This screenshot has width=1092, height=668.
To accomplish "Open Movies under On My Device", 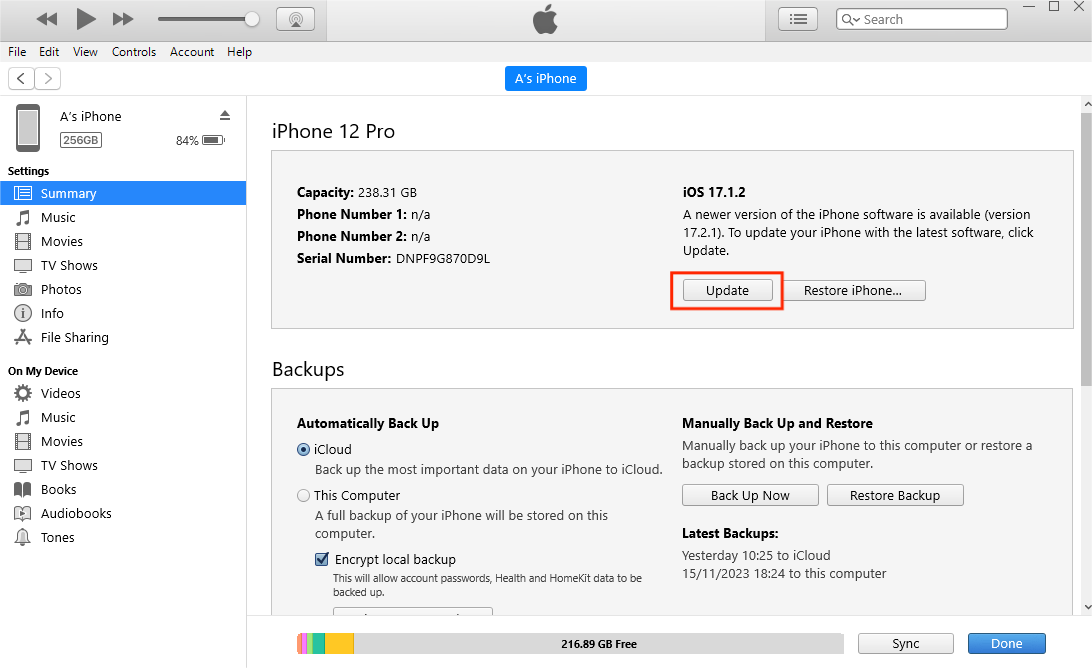I will 123,441.
